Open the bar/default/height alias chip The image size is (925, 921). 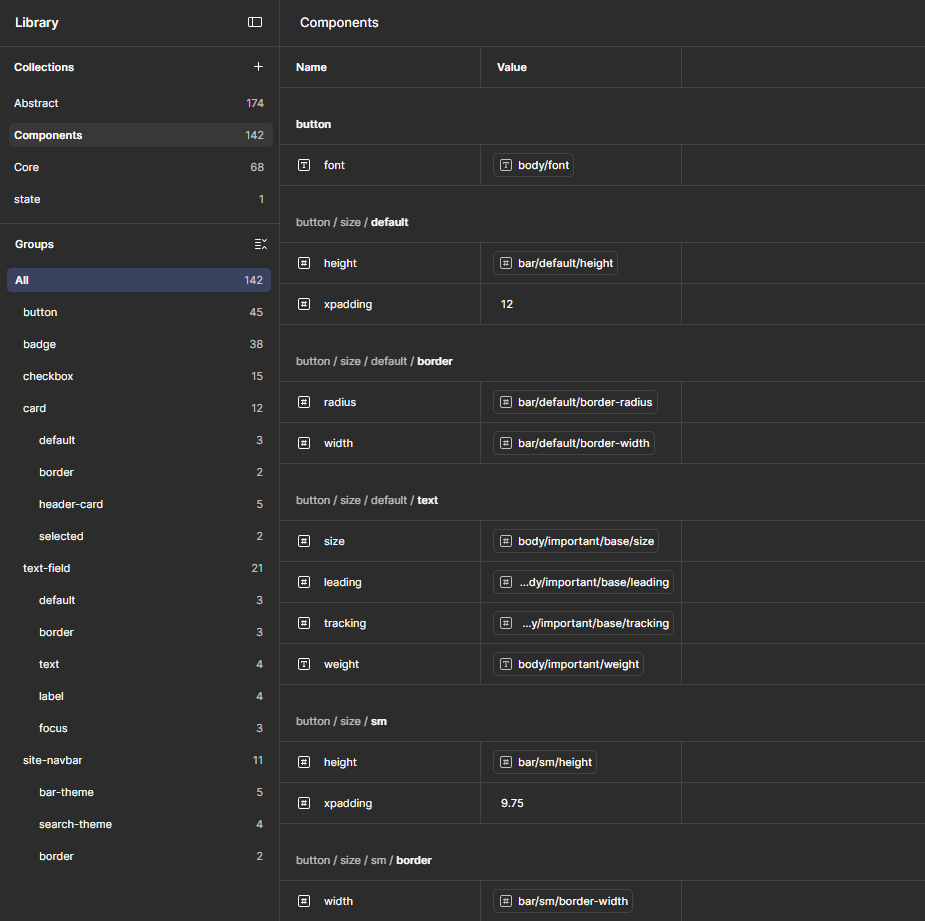tap(555, 263)
